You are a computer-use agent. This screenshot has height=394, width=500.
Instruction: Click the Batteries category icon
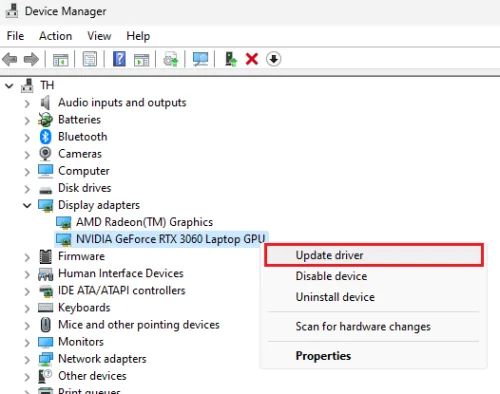45,120
